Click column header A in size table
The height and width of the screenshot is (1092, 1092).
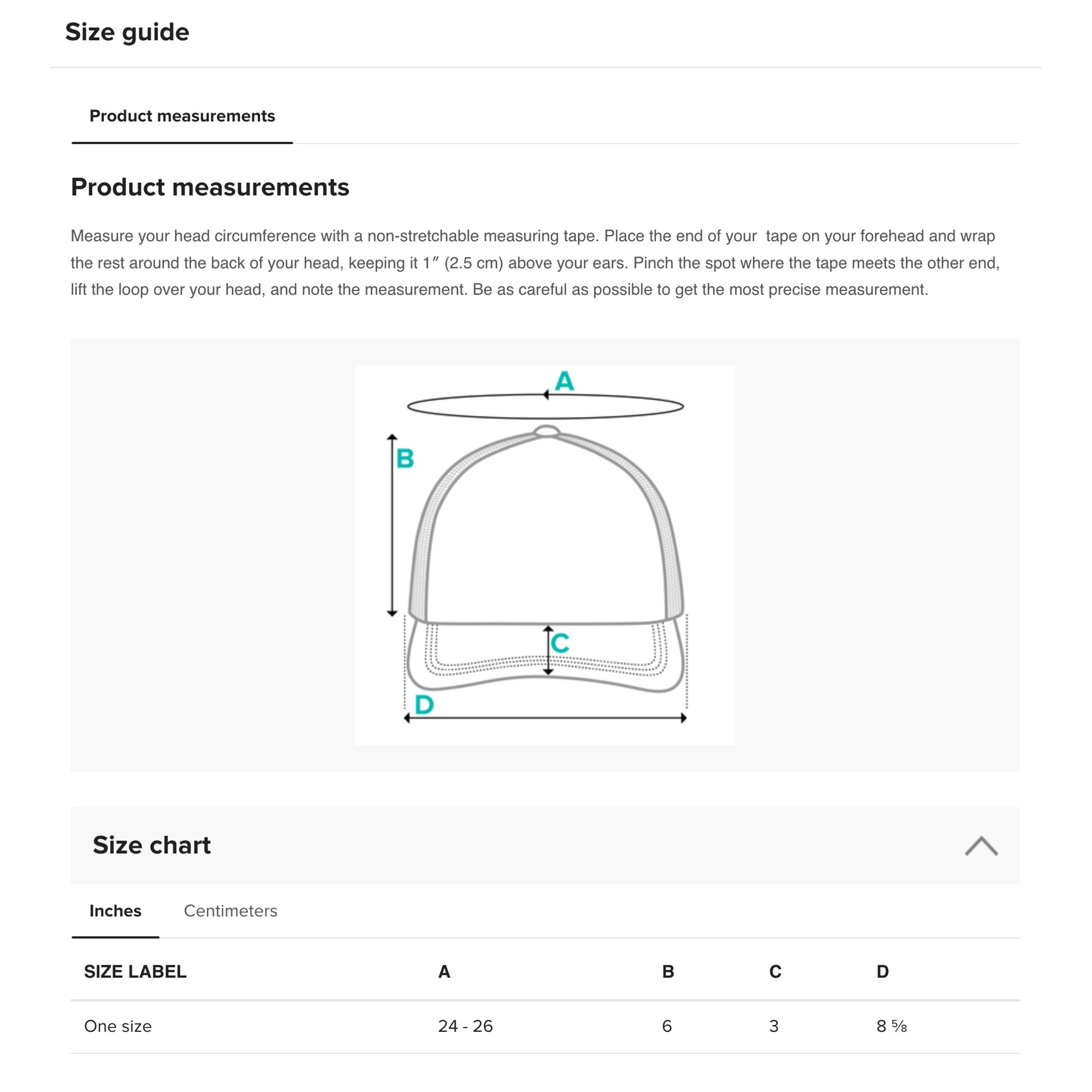click(444, 972)
